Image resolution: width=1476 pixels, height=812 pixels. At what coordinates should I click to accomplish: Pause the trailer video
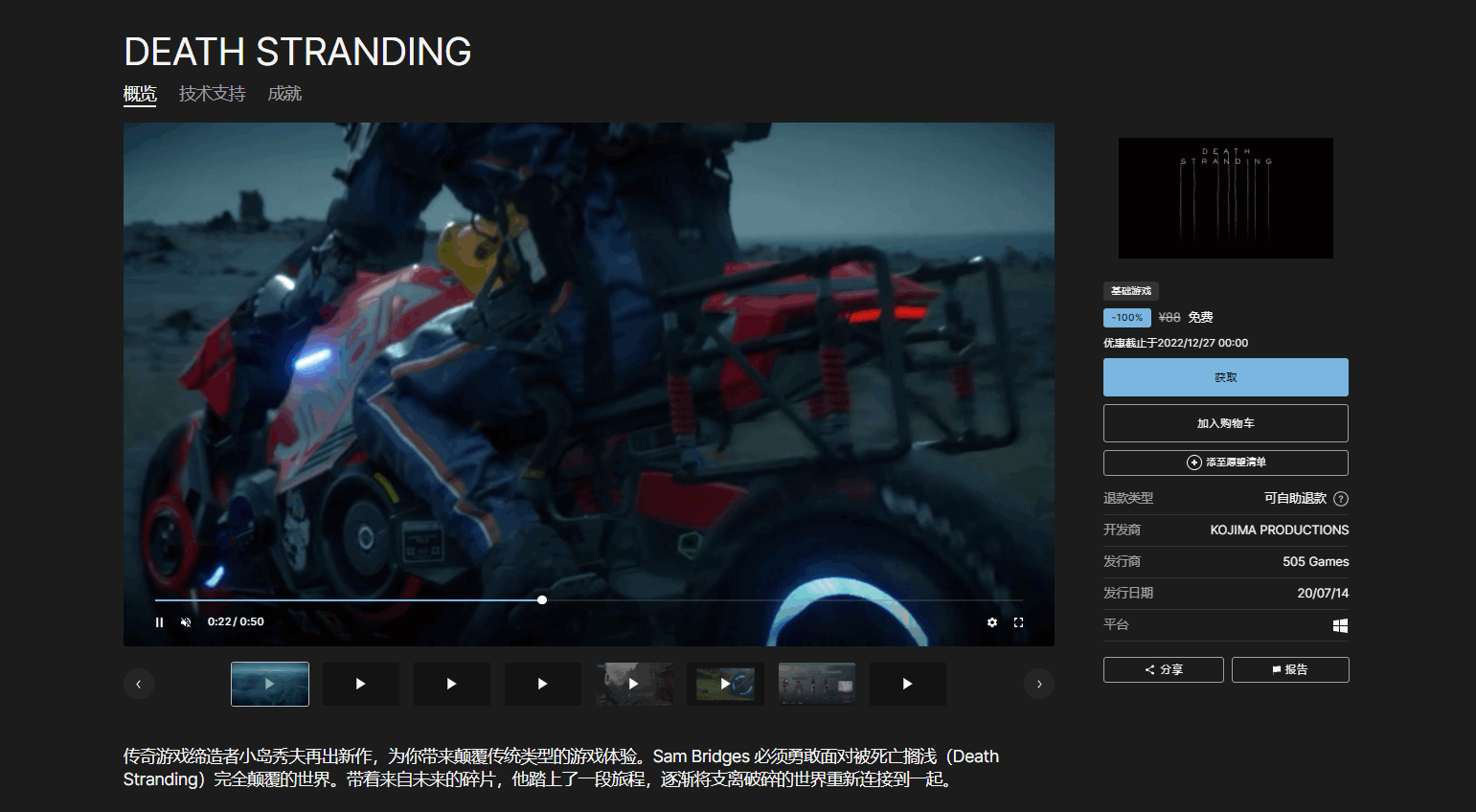click(159, 622)
